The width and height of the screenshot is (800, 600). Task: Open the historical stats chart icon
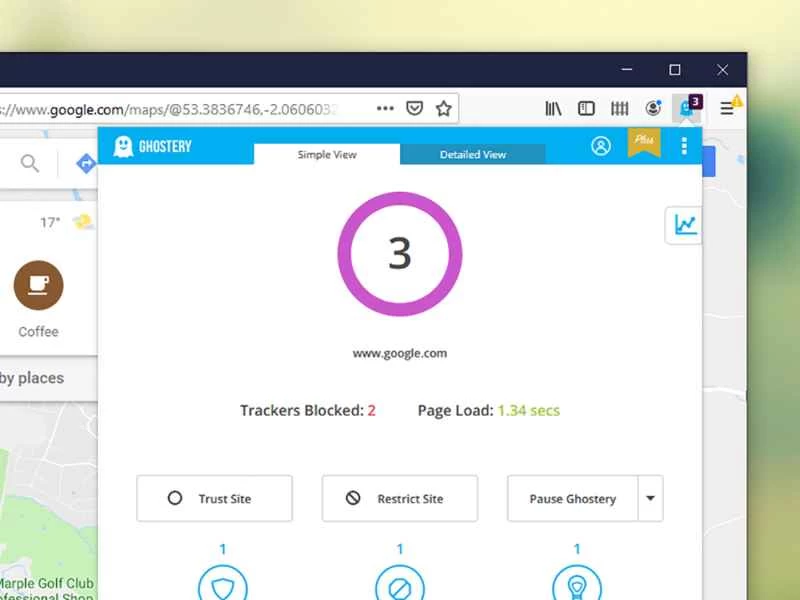[685, 224]
